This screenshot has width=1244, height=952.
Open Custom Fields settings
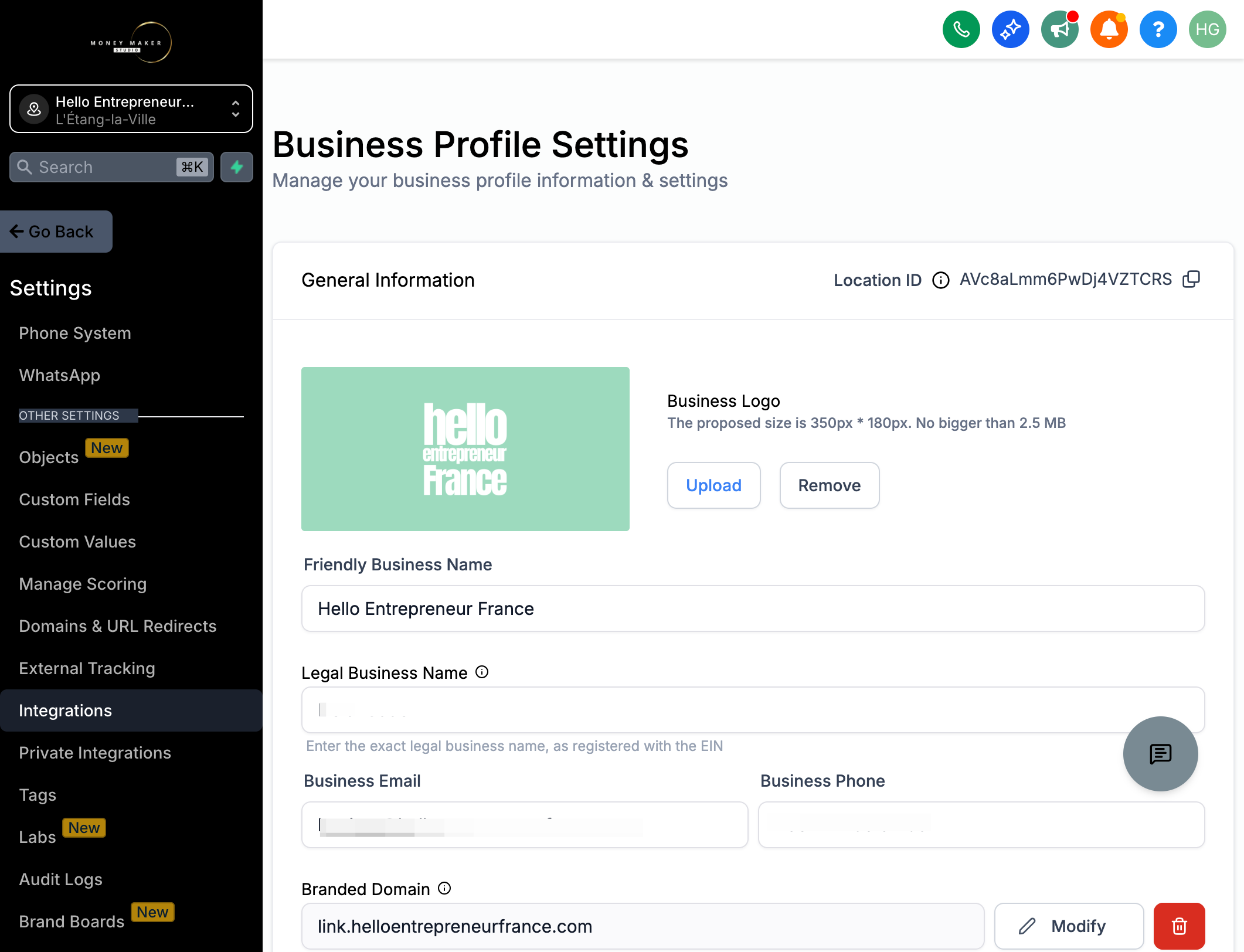point(74,499)
